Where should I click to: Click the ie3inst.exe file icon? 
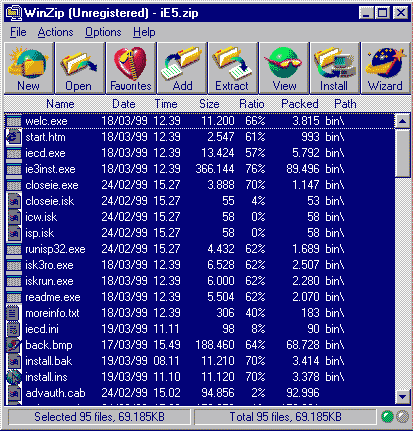point(14,169)
